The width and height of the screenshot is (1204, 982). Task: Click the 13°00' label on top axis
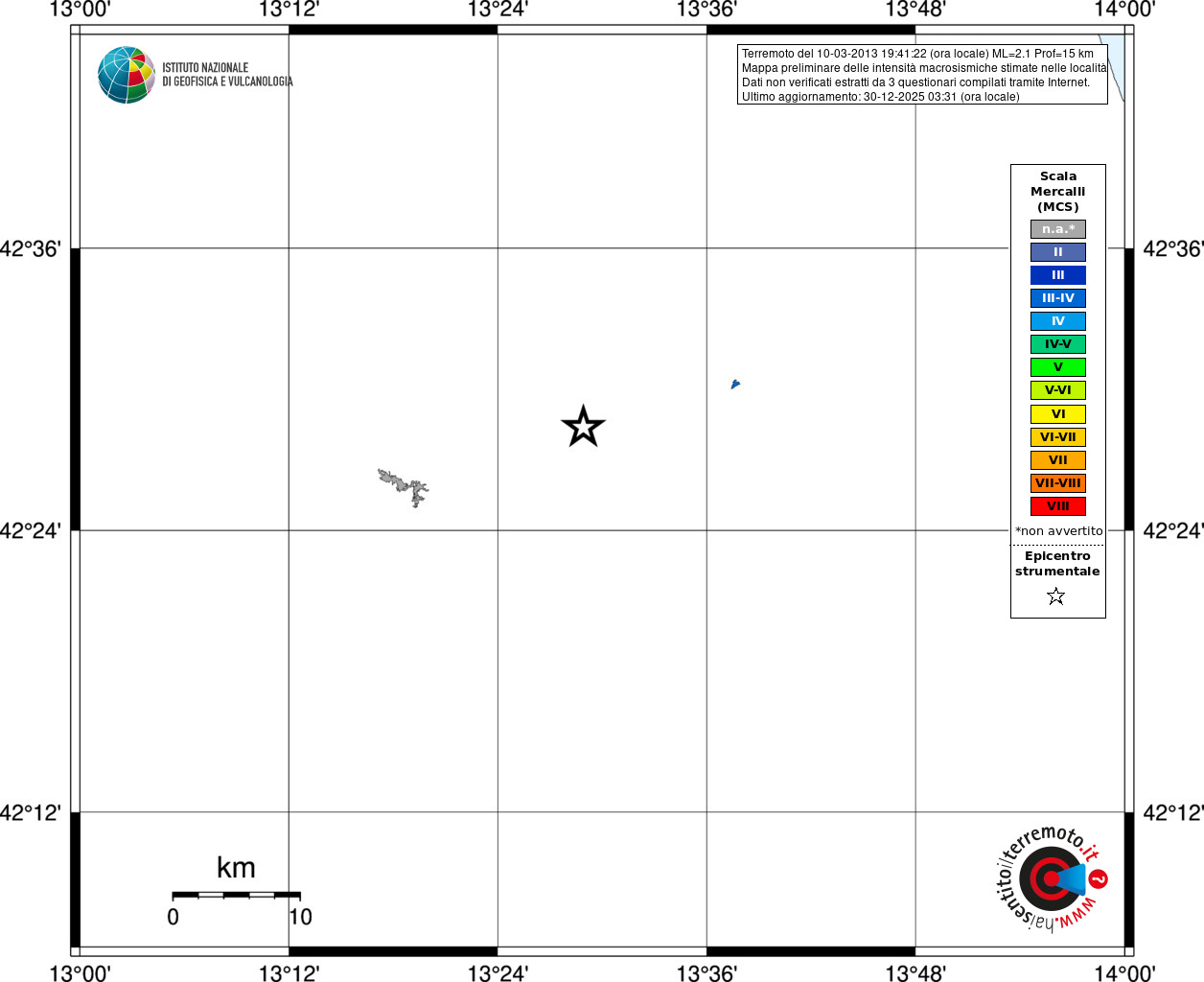coord(80,10)
